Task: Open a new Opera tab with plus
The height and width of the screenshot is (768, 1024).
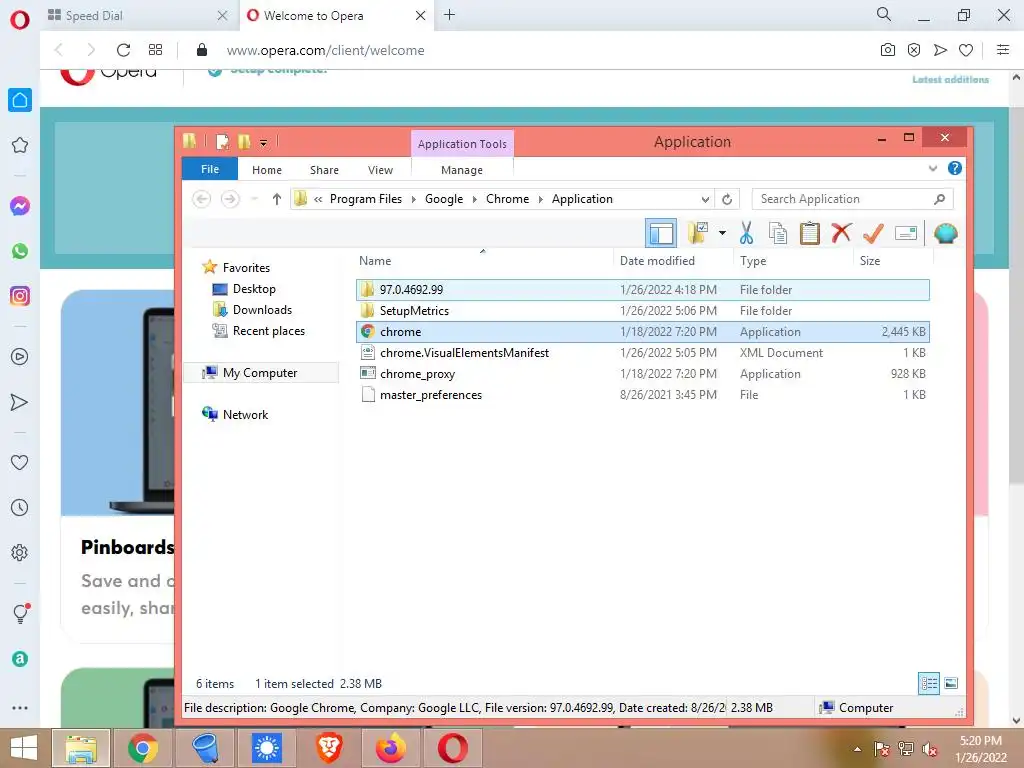Action: pos(449,15)
